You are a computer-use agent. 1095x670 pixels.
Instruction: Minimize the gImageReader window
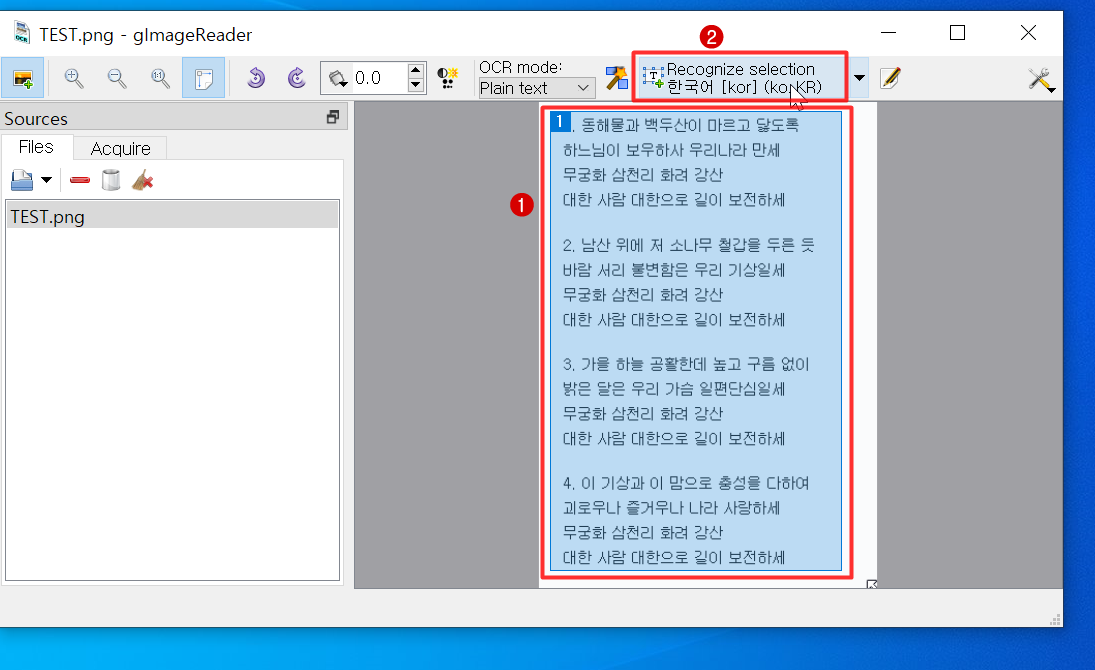(888, 33)
